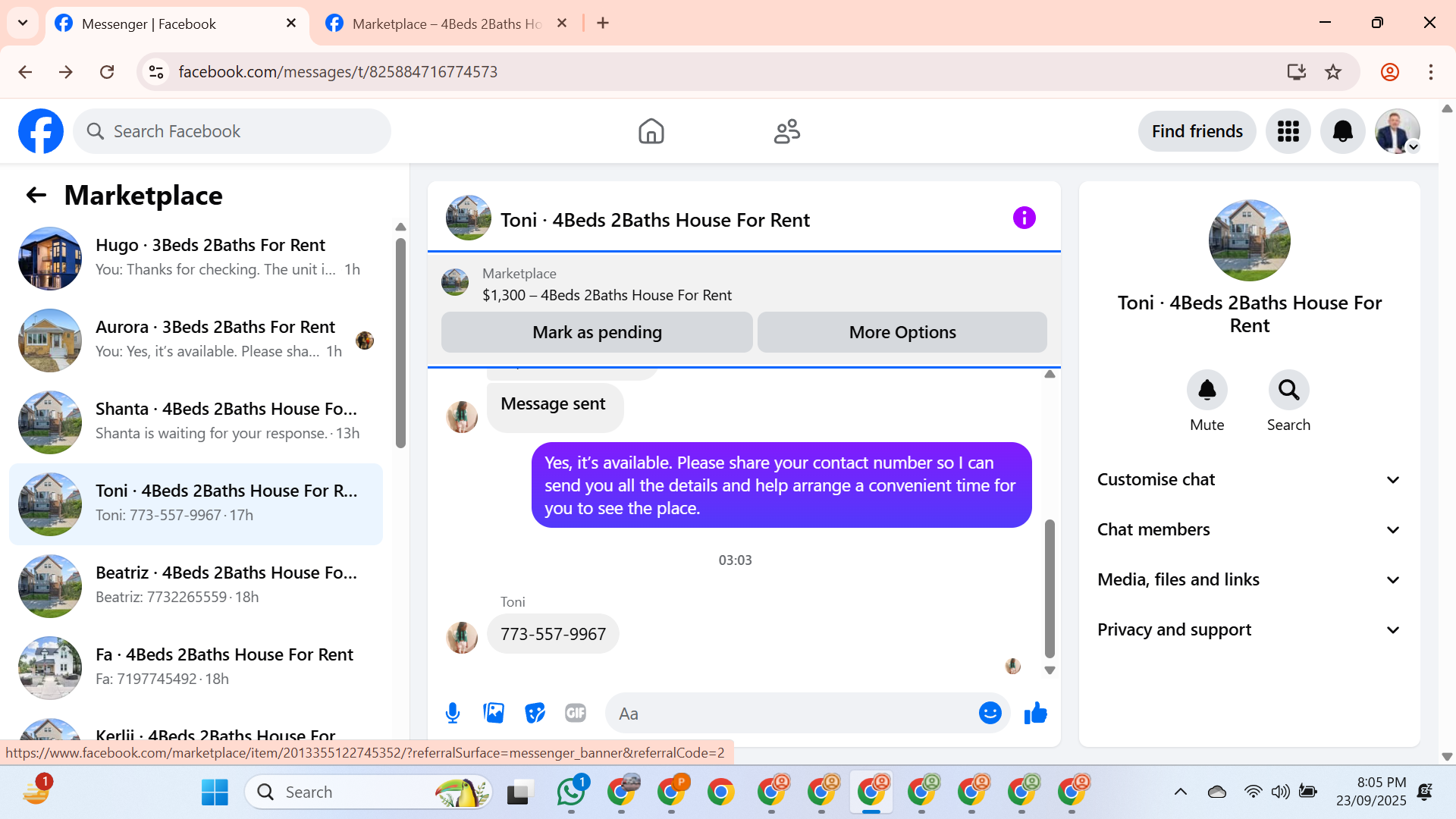Send a voice clip with microphone icon
Viewport: 1456px width, 819px height.
453,713
